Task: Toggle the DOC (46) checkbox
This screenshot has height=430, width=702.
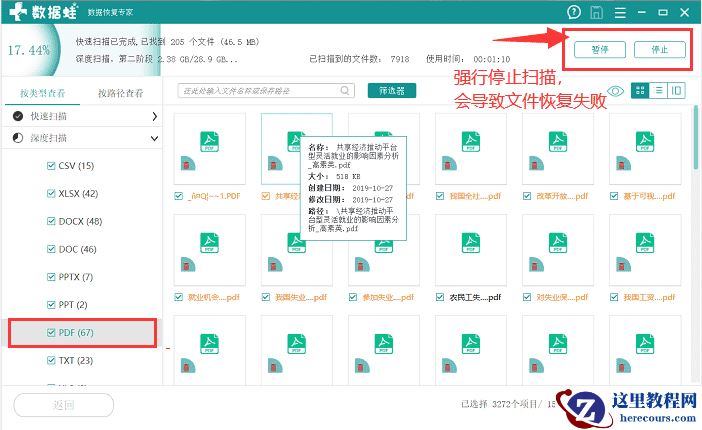Action: pos(51,249)
